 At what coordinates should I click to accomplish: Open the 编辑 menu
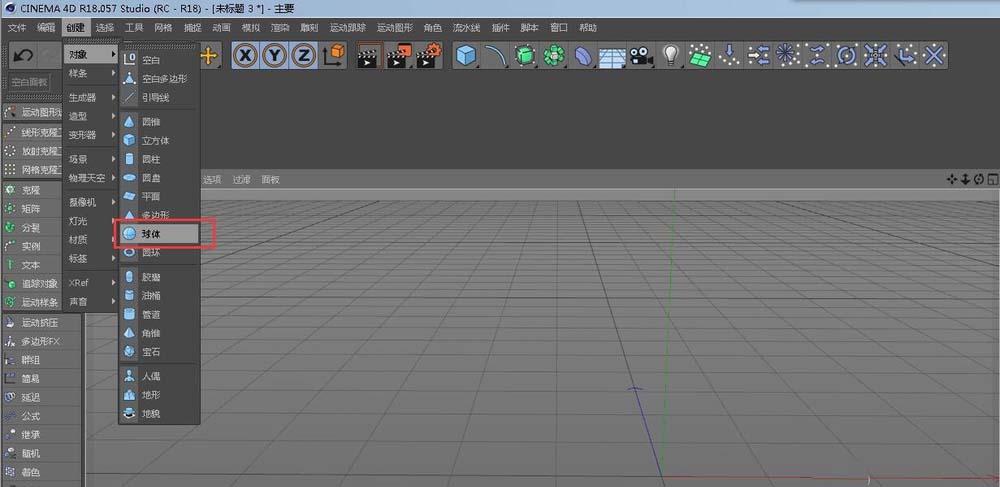click(x=47, y=28)
